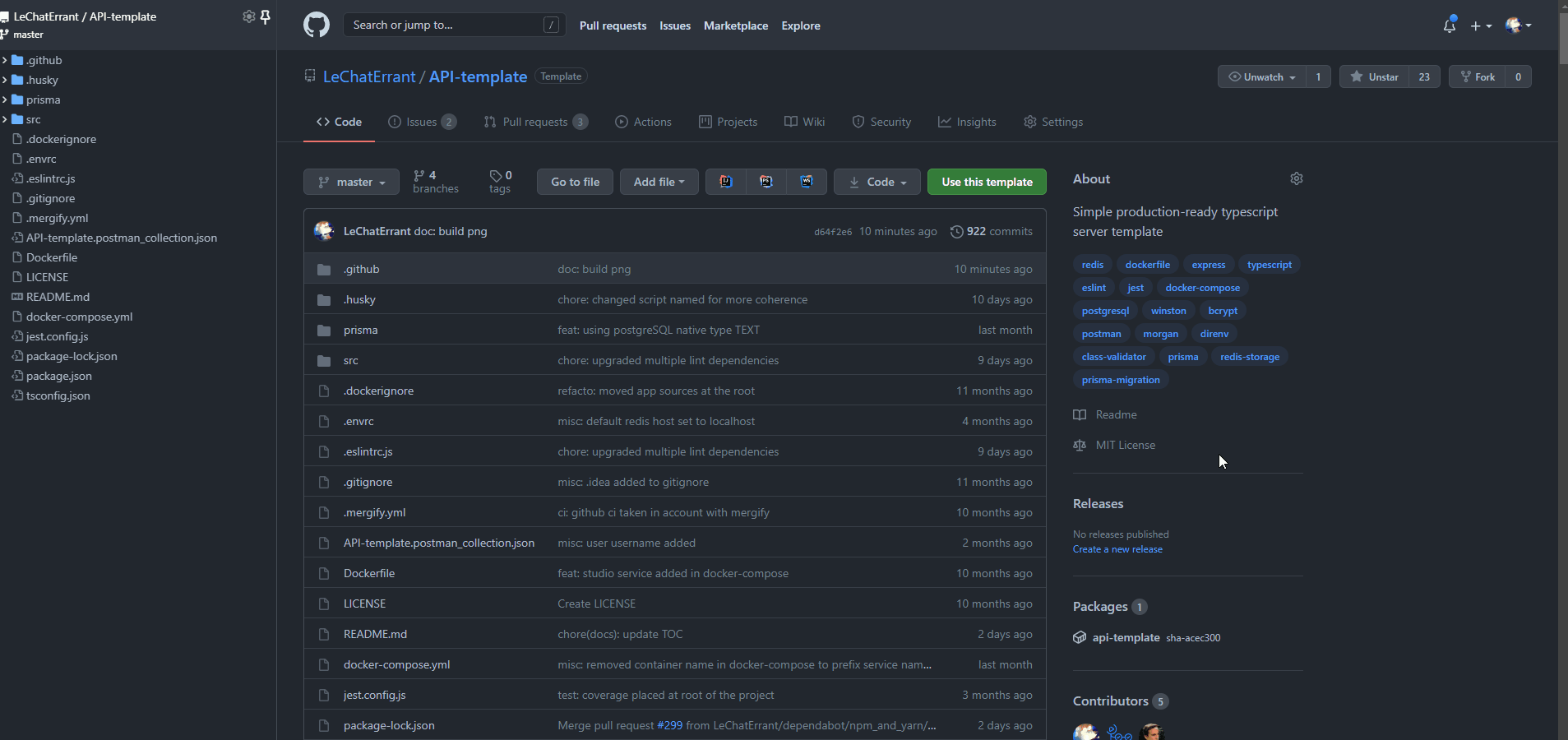The width and height of the screenshot is (1568, 740).
Task: Expand the .husky folder in sidebar tree
Action: [x=5, y=80]
